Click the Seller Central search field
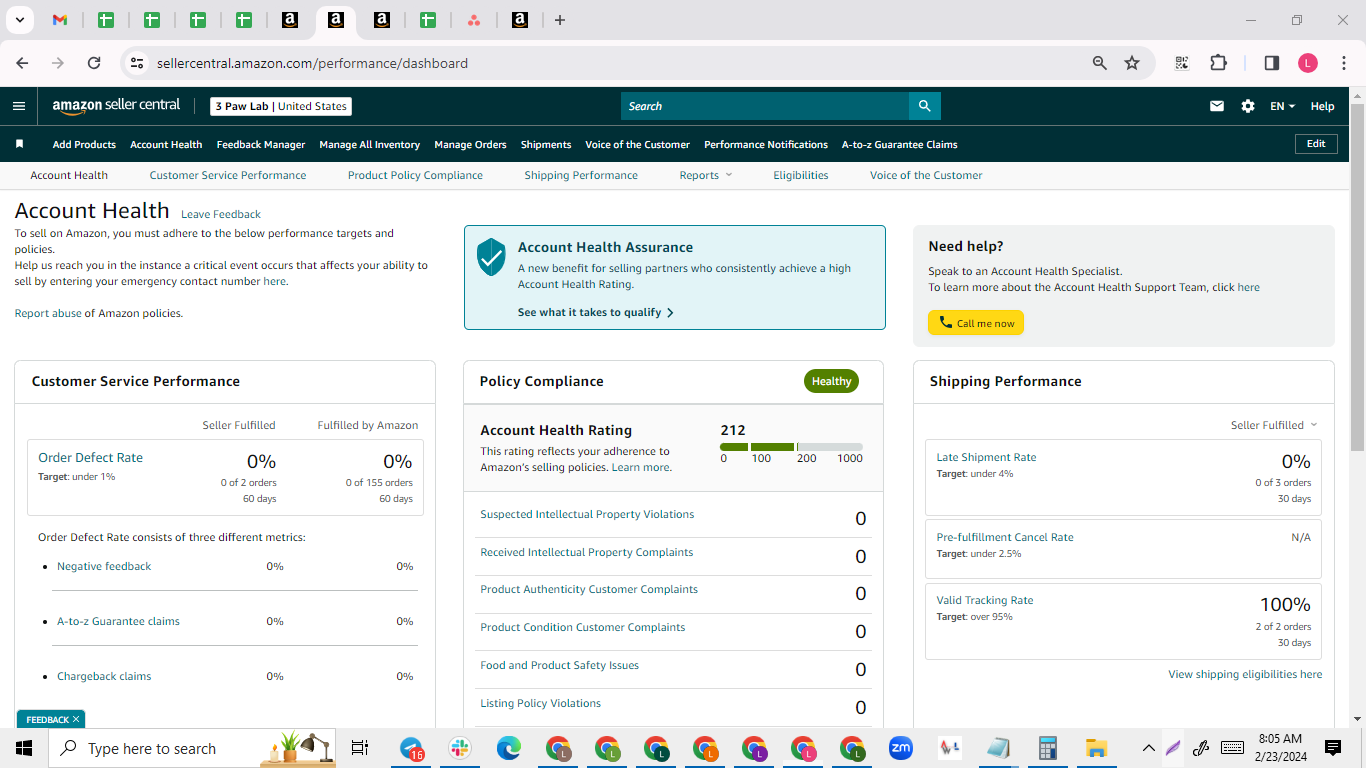Screen dimensions: 1366x768 [x=765, y=106]
